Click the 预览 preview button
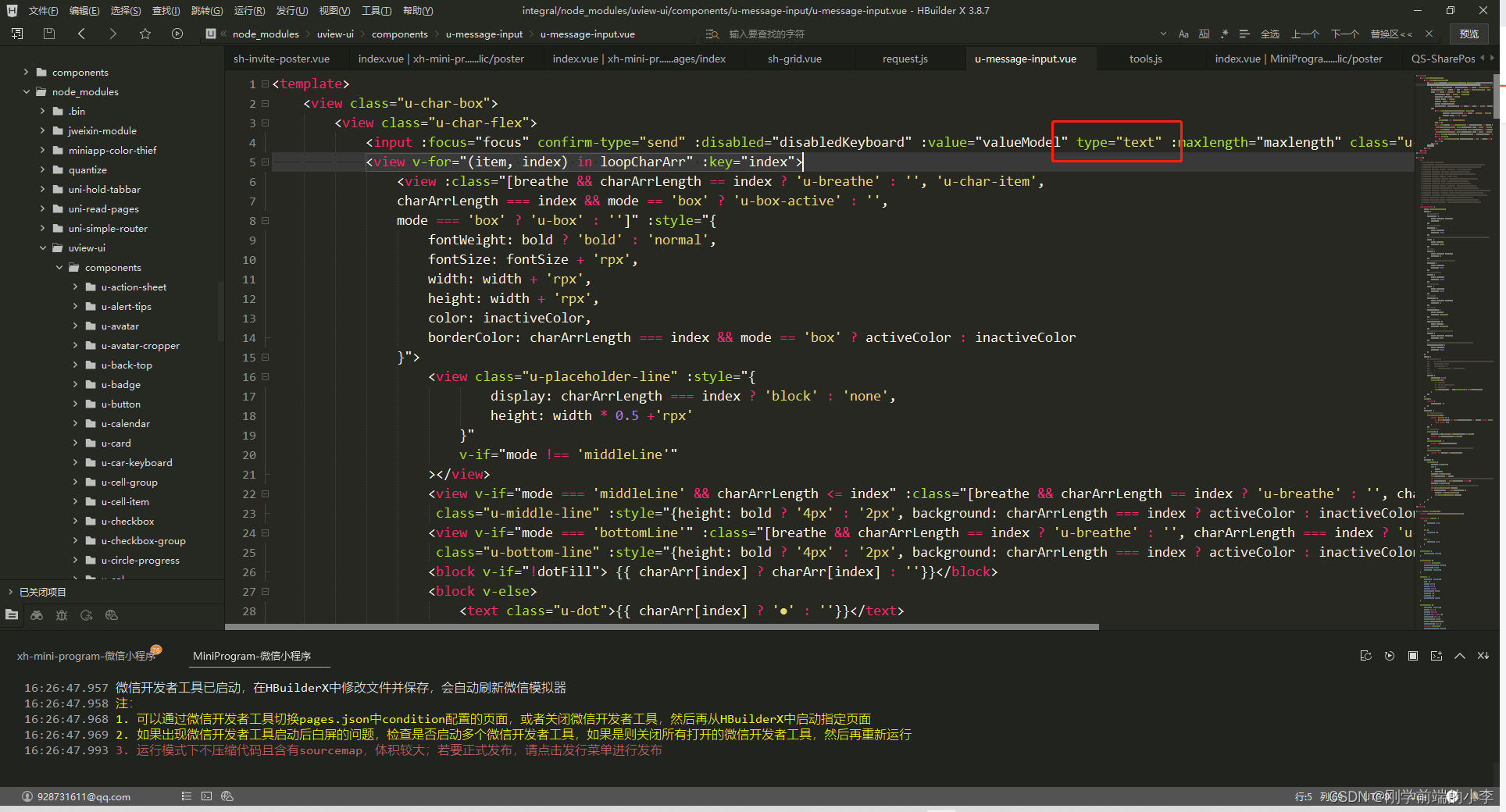The width and height of the screenshot is (1506, 812). [x=1469, y=34]
